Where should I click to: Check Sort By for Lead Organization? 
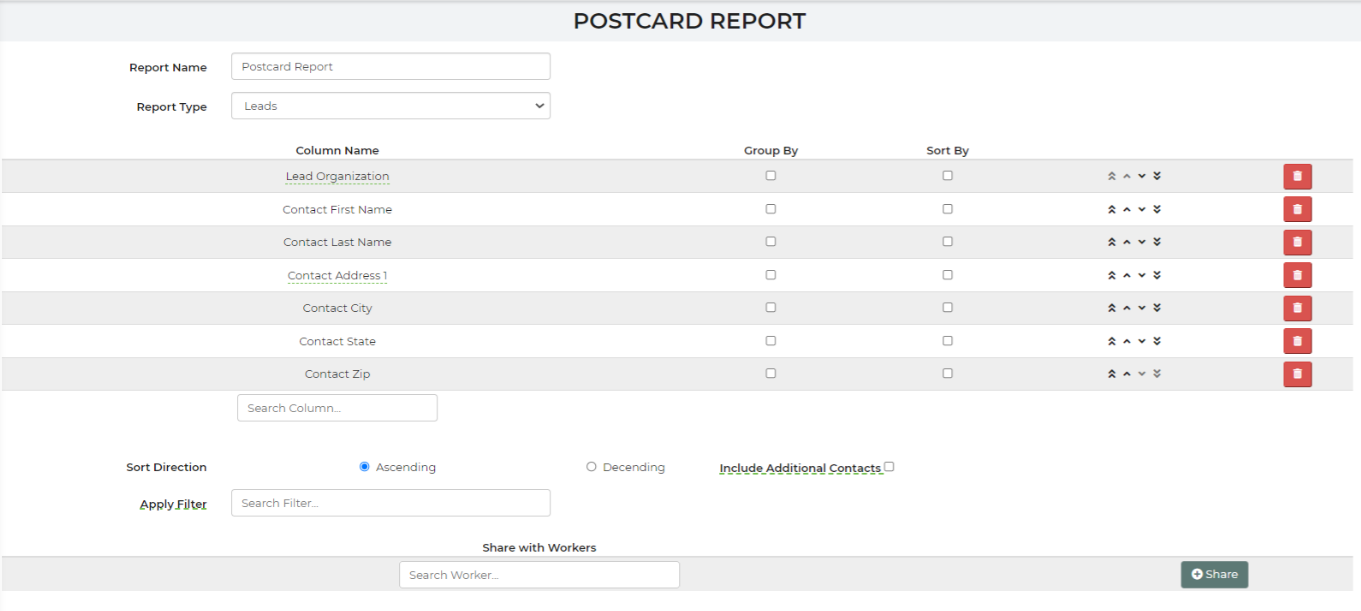947,175
